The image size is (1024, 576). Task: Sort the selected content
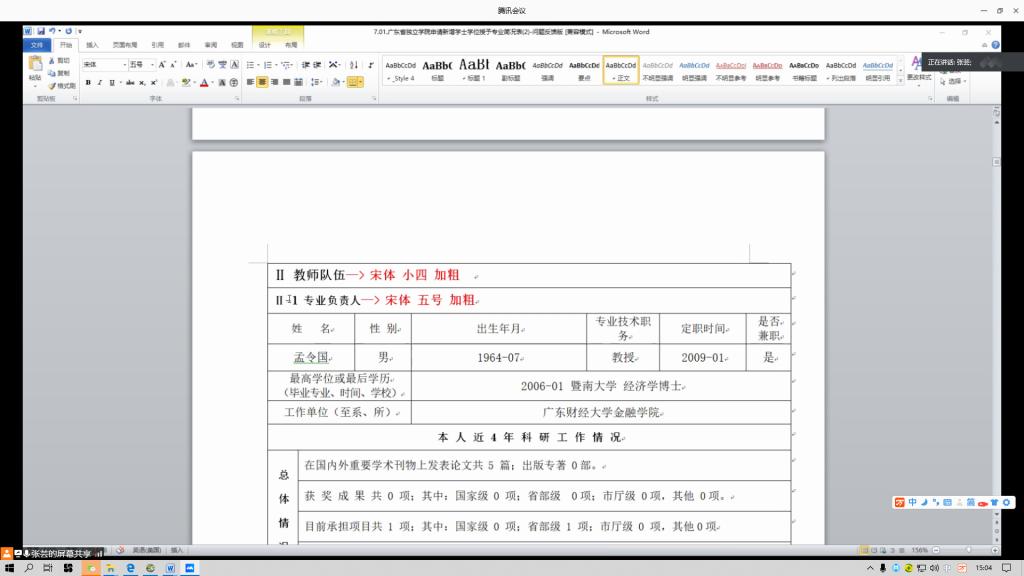tap(353, 65)
